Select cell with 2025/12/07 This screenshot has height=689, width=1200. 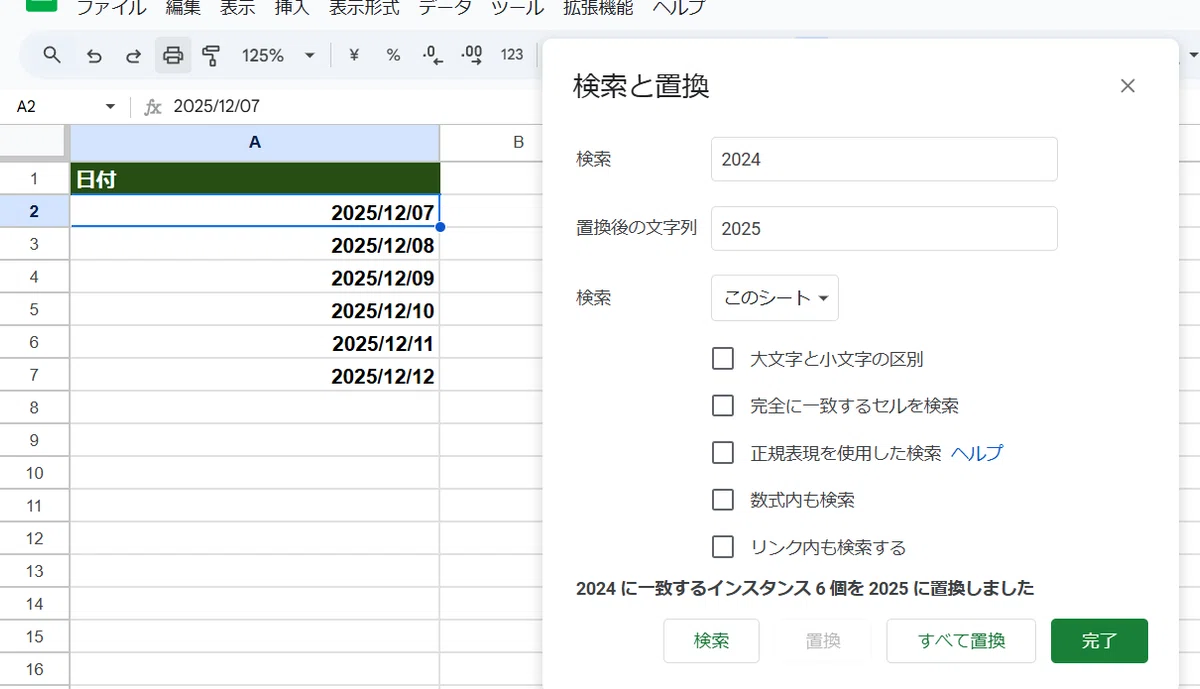255,211
